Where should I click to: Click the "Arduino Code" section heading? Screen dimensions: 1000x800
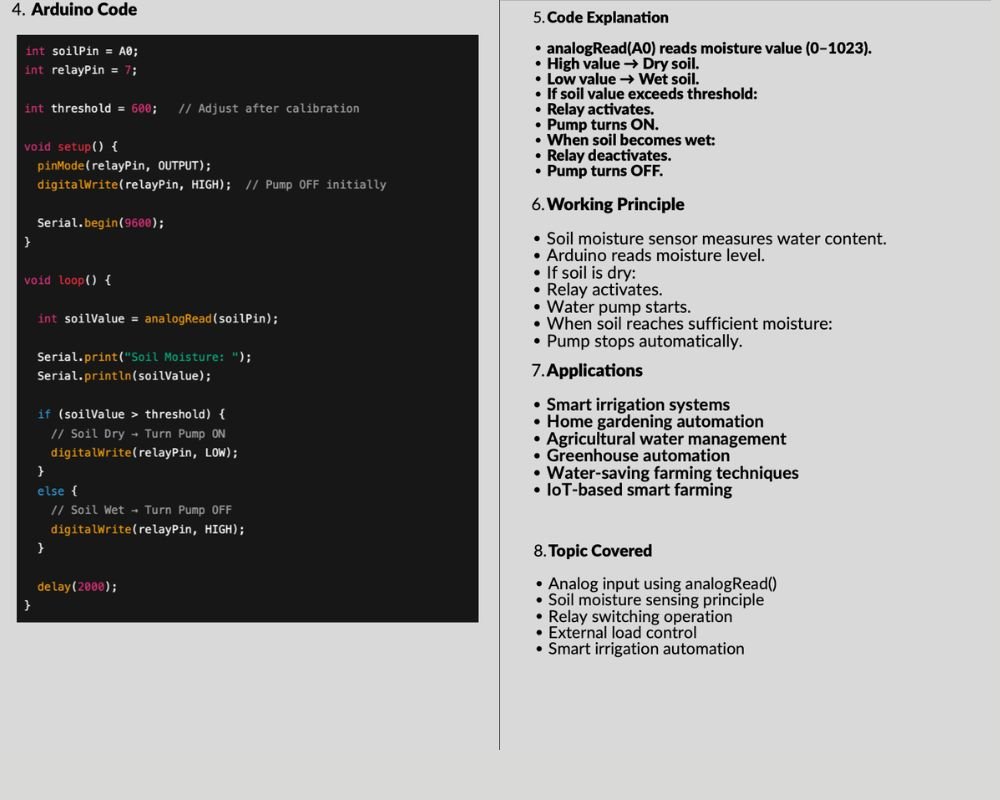84,10
